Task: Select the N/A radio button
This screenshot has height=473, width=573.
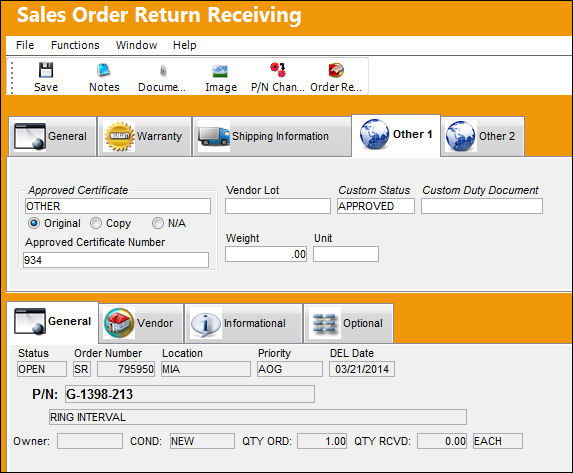Action: click(158, 223)
